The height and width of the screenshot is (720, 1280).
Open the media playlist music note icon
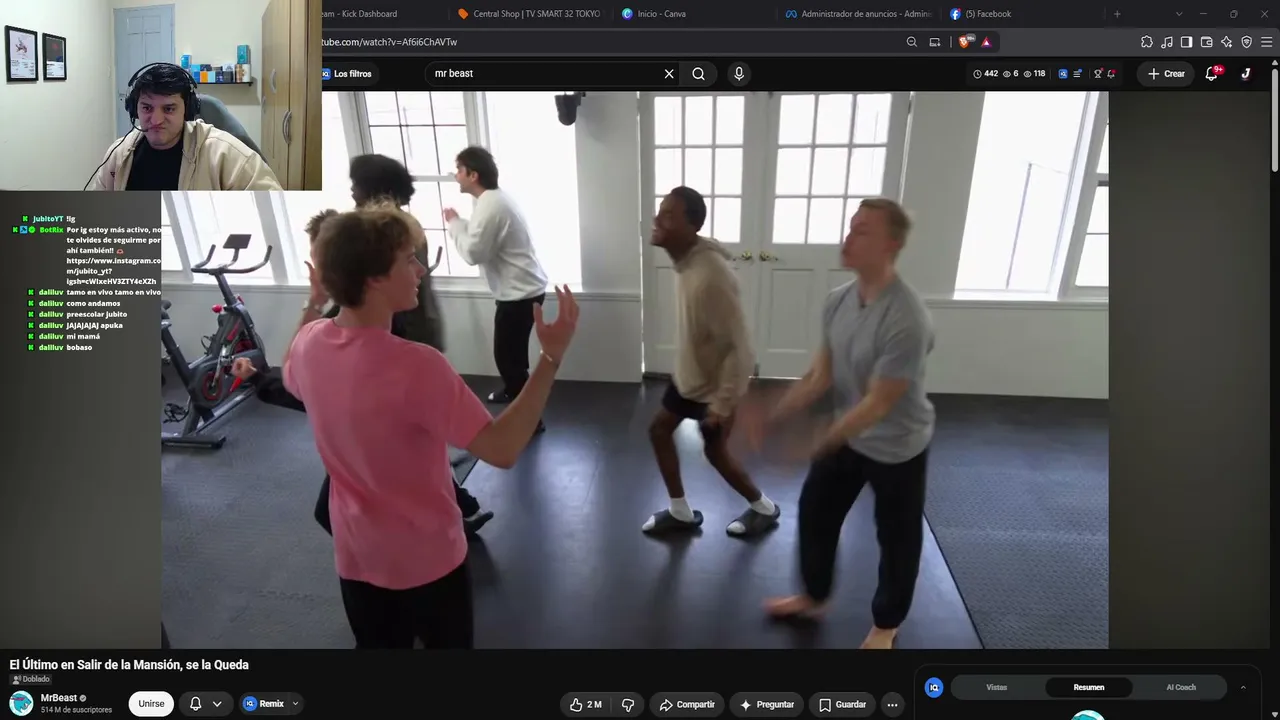coord(1167,42)
